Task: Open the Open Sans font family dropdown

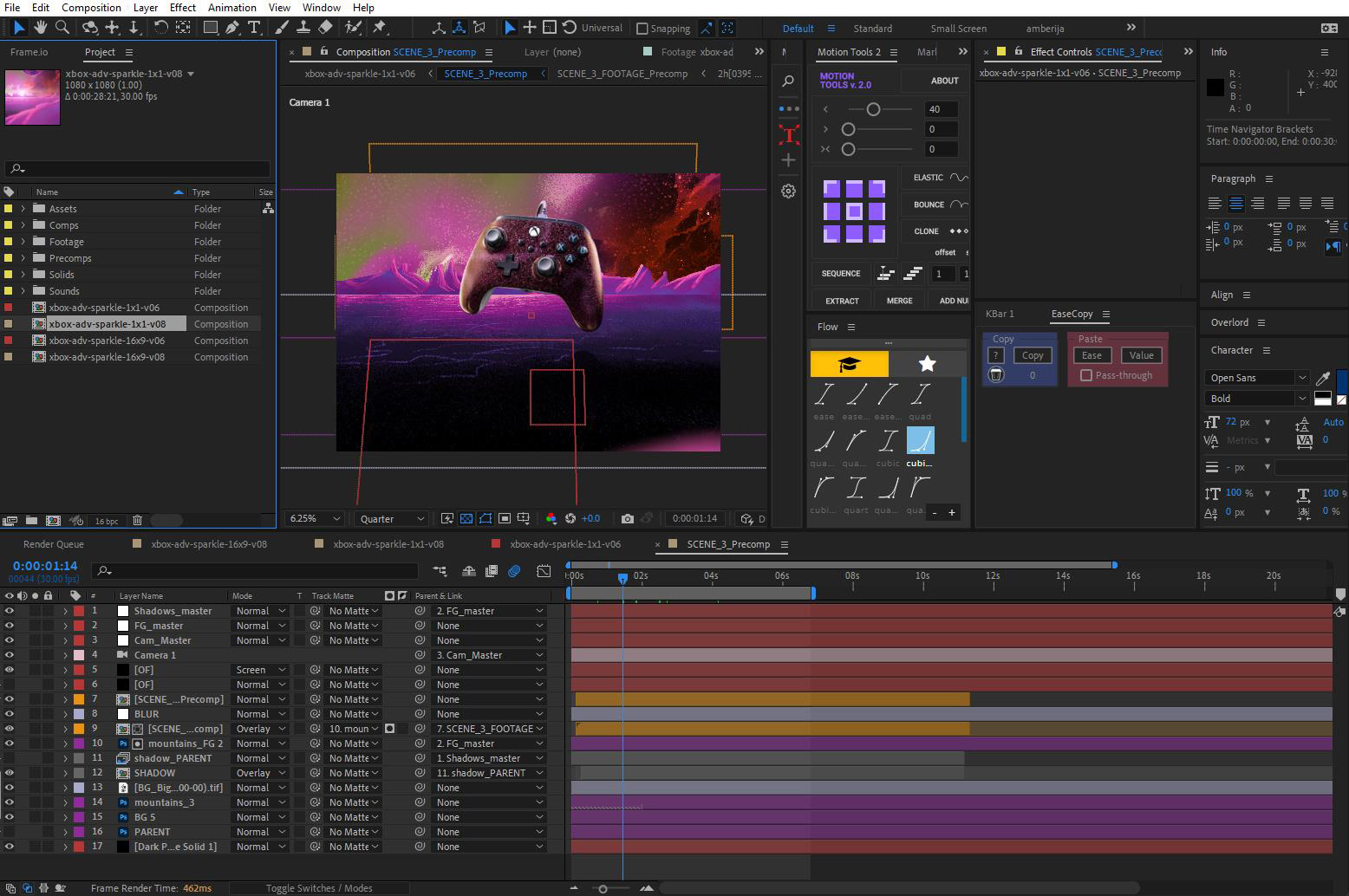Action: point(1256,378)
